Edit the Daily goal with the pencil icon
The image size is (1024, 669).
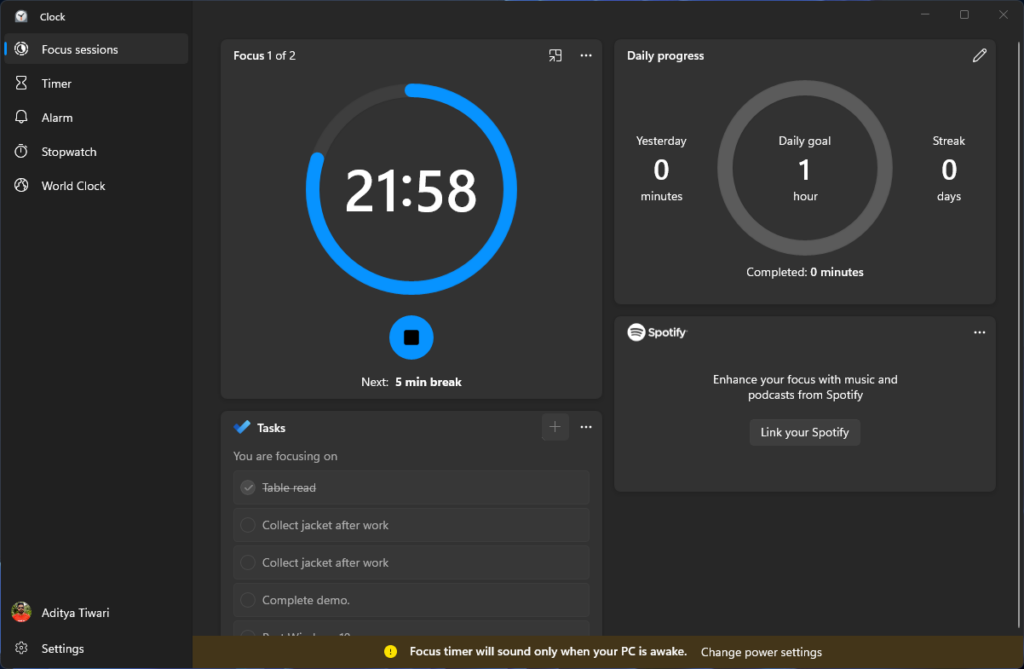979,55
